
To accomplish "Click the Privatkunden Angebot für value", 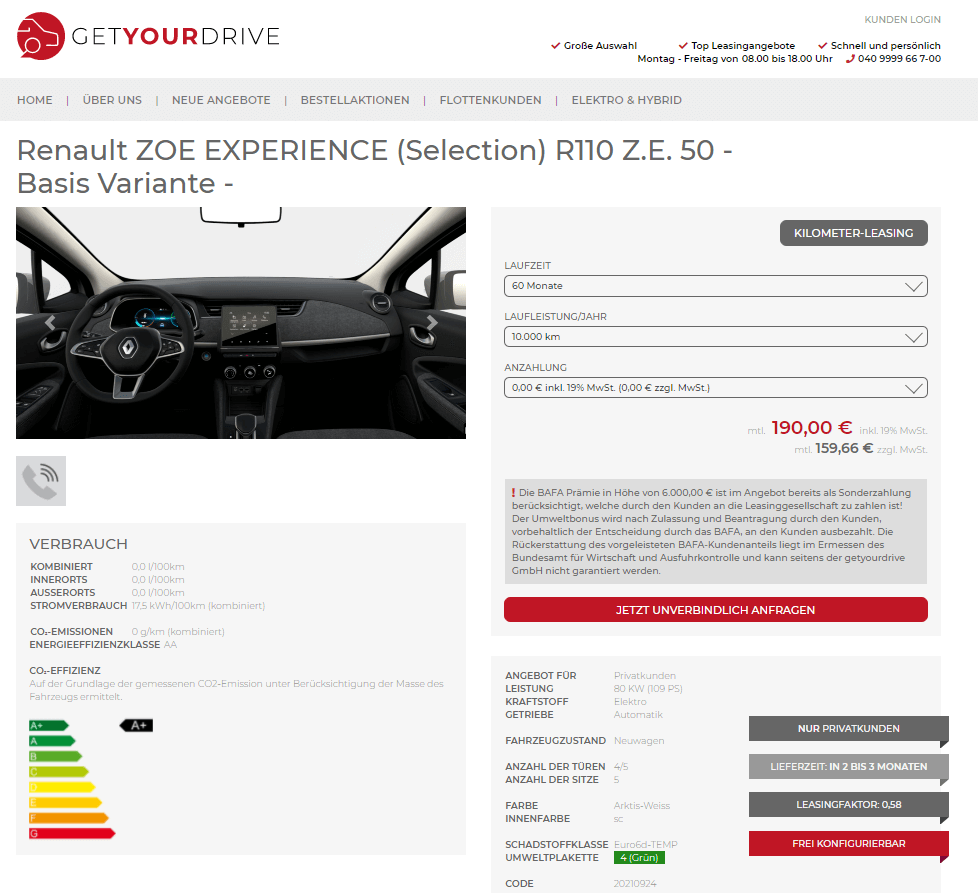I will point(645,675).
